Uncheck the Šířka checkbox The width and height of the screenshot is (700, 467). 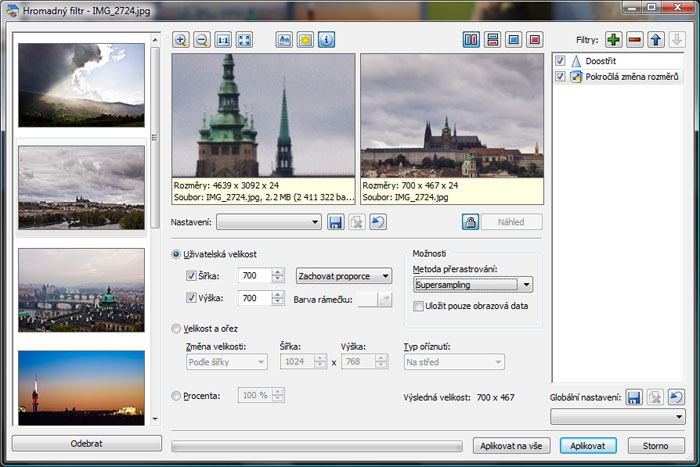(x=192, y=276)
